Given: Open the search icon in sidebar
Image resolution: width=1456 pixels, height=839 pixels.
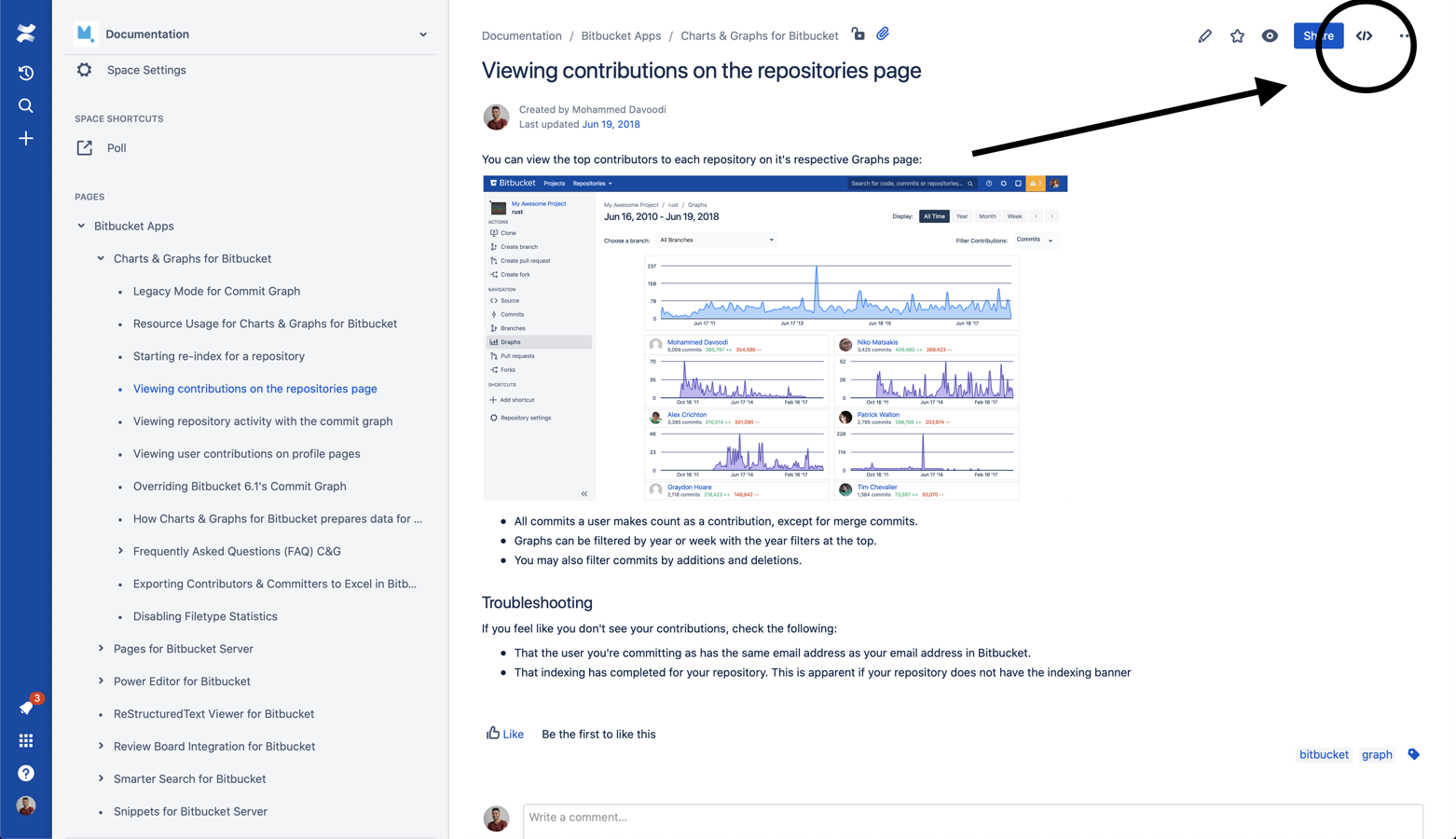Looking at the screenshot, I should point(26,106).
